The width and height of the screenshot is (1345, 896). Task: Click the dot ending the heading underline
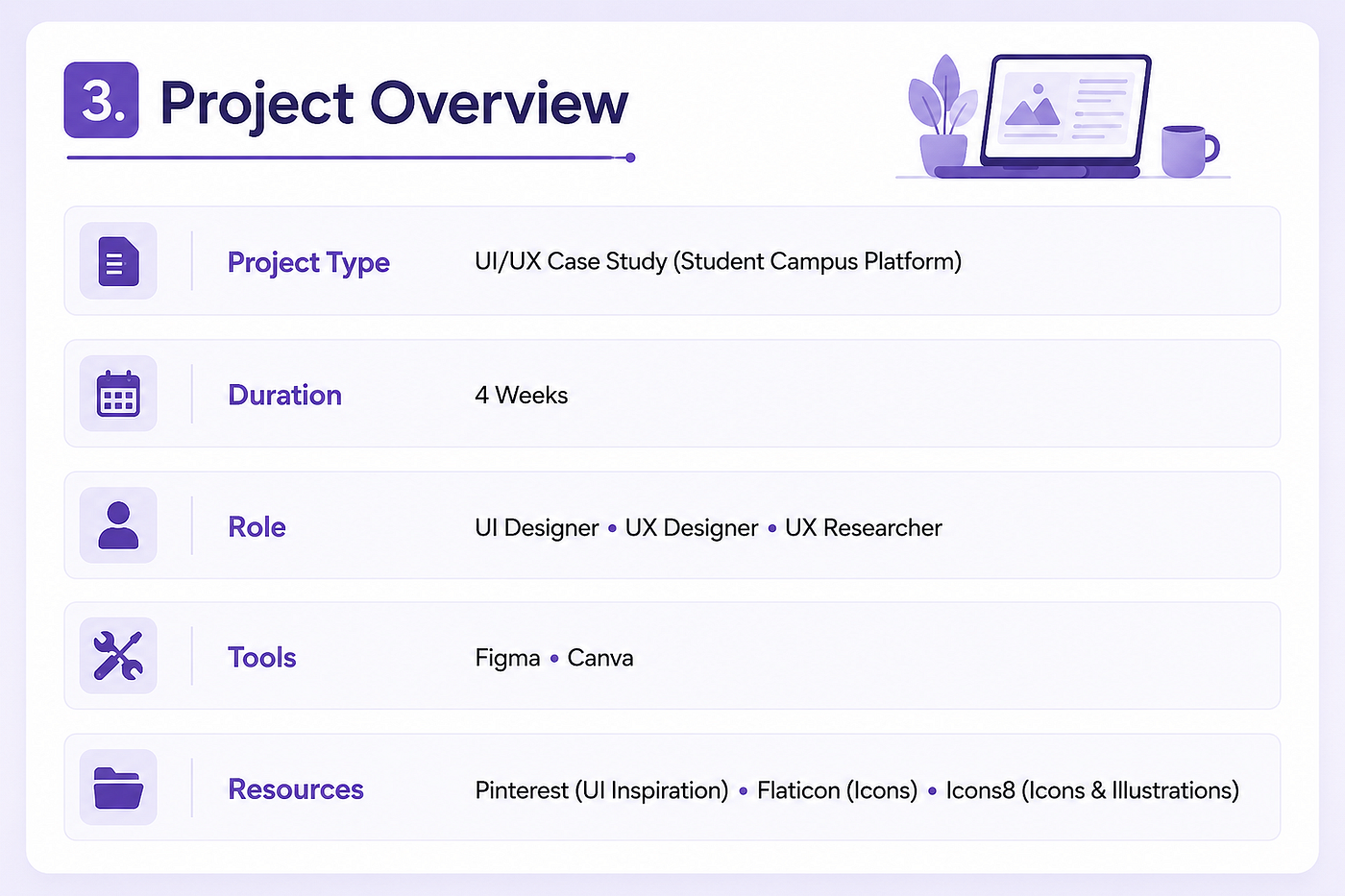coord(630,157)
